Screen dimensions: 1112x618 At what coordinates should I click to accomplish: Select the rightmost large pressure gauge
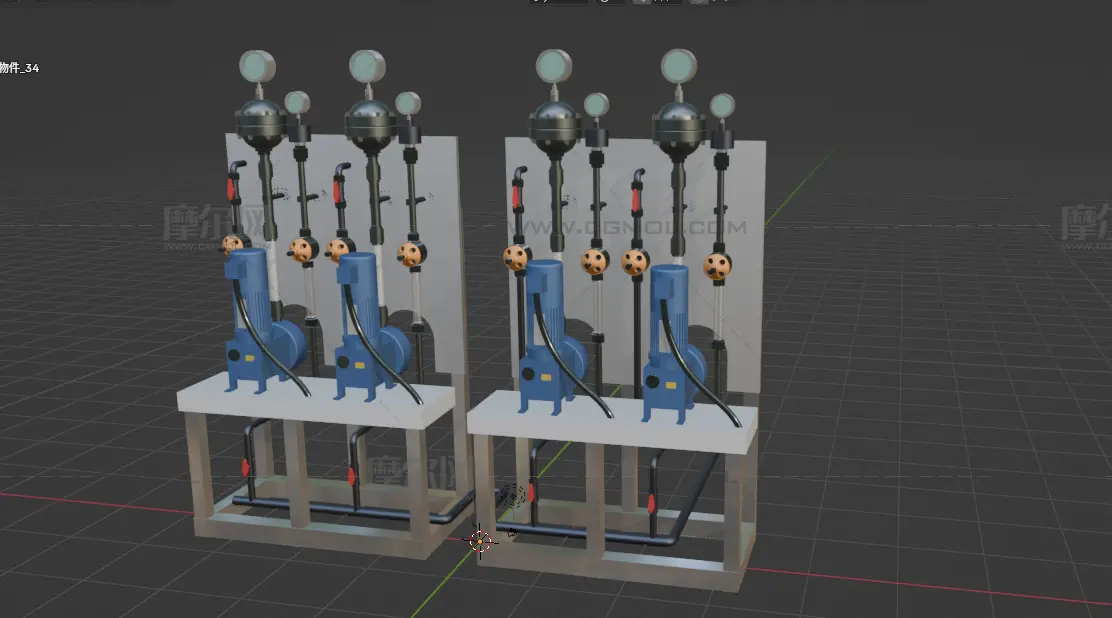pos(678,67)
